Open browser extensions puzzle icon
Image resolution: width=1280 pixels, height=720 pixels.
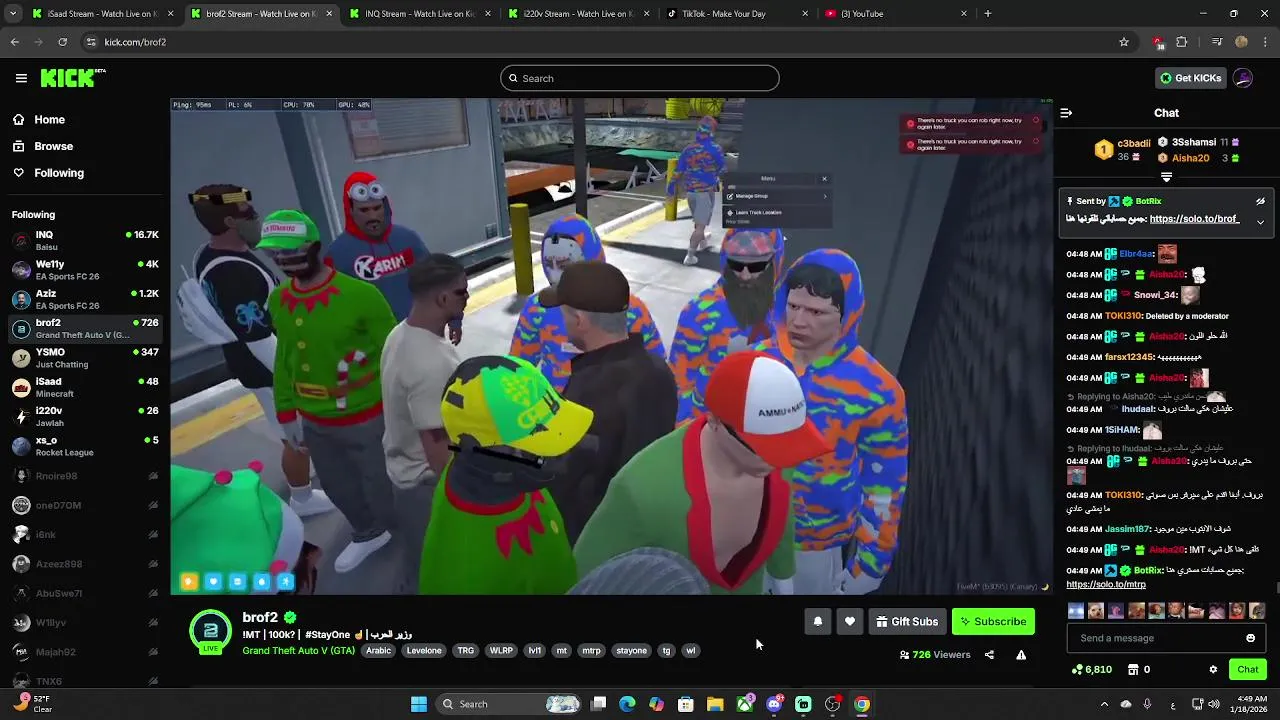point(1182,42)
